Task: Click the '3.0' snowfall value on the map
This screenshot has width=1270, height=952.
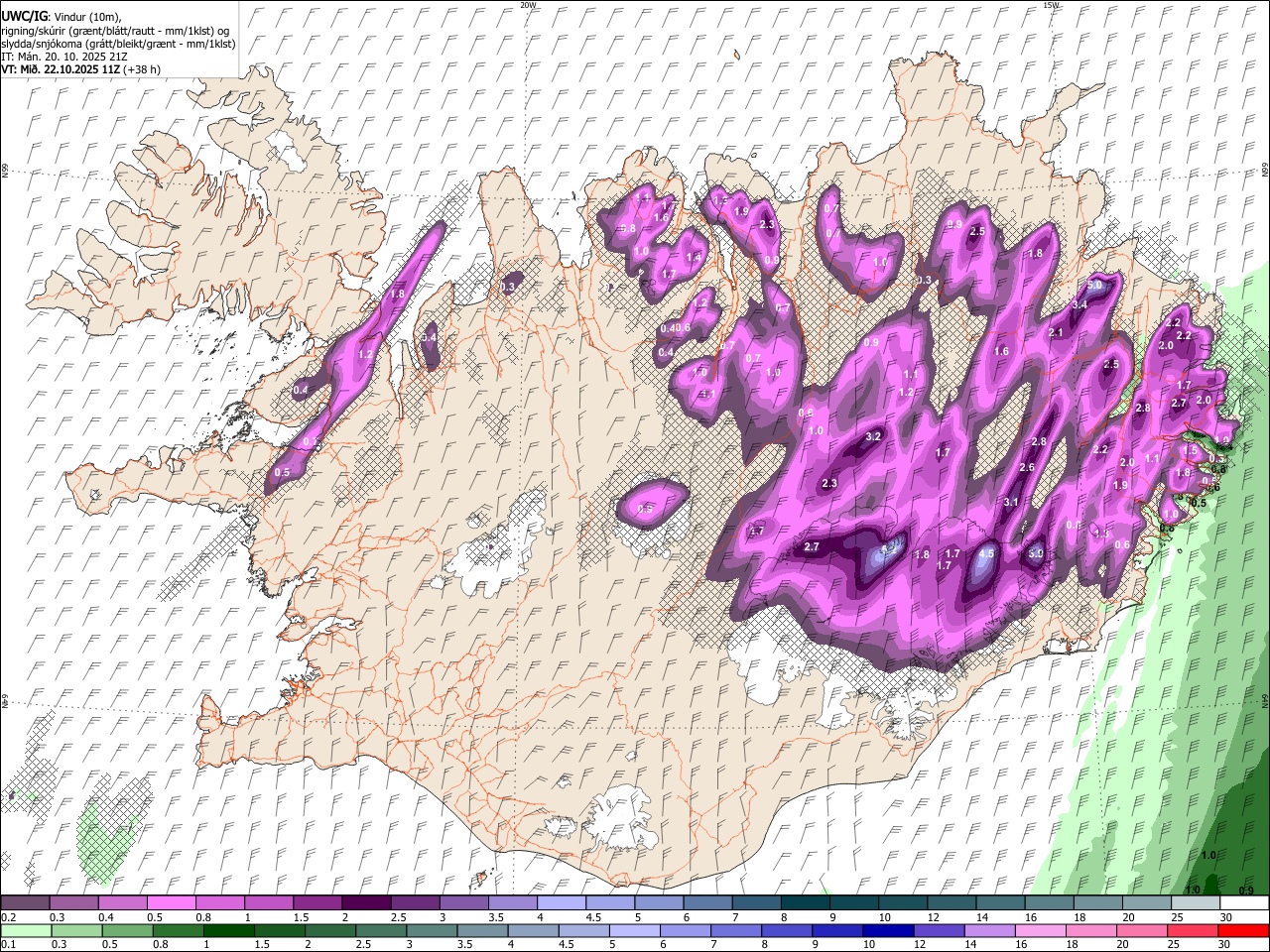Action: [x=1036, y=554]
